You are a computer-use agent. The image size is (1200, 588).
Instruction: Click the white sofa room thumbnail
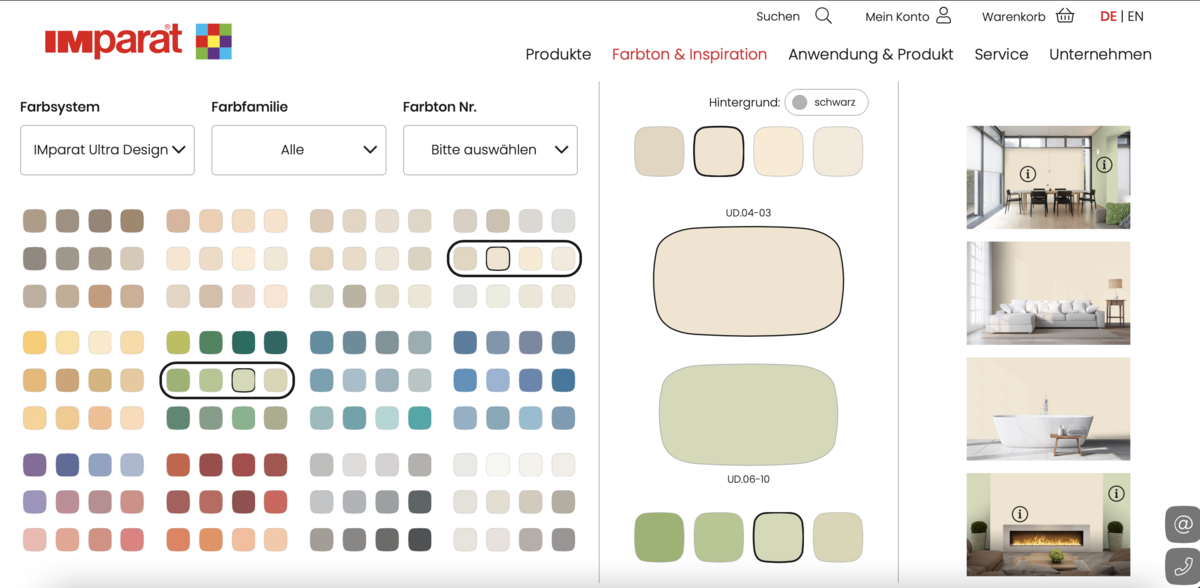point(1048,293)
